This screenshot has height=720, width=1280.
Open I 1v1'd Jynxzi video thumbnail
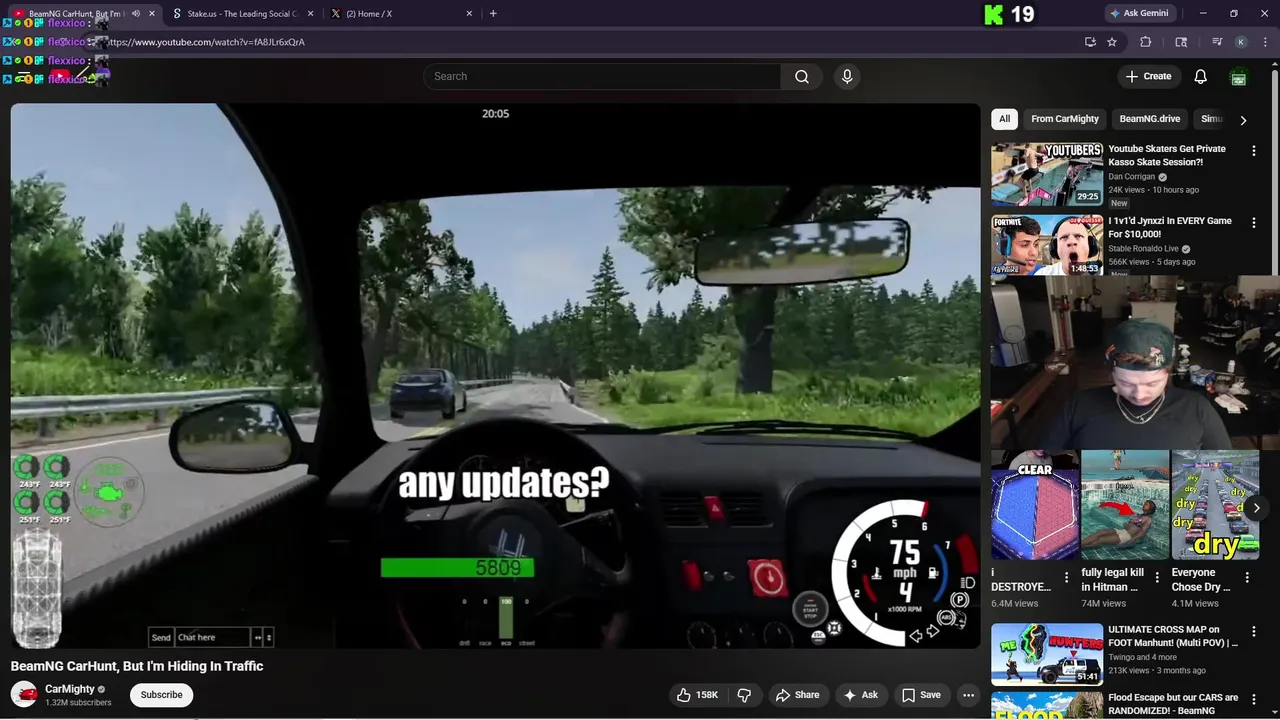tap(1047, 246)
